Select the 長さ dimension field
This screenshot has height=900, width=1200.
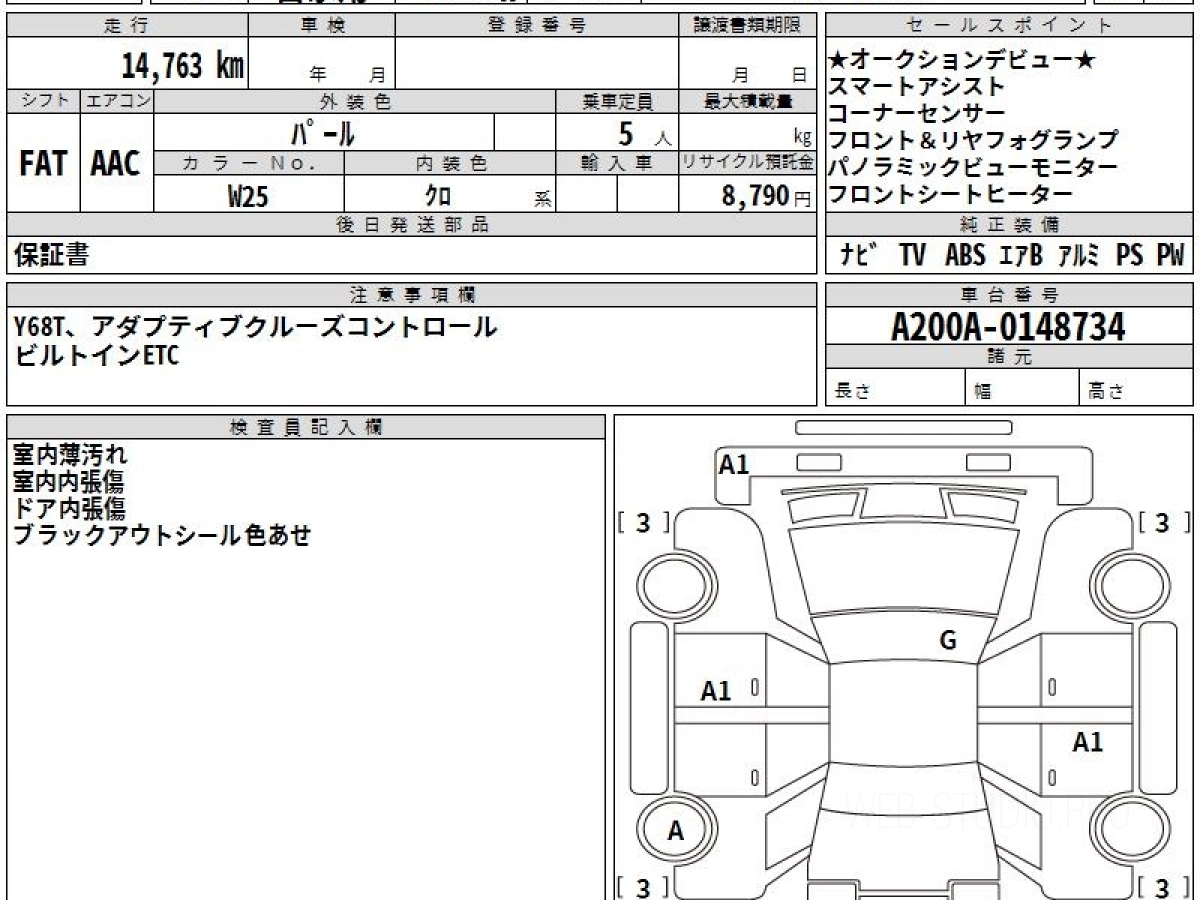coord(895,388)
